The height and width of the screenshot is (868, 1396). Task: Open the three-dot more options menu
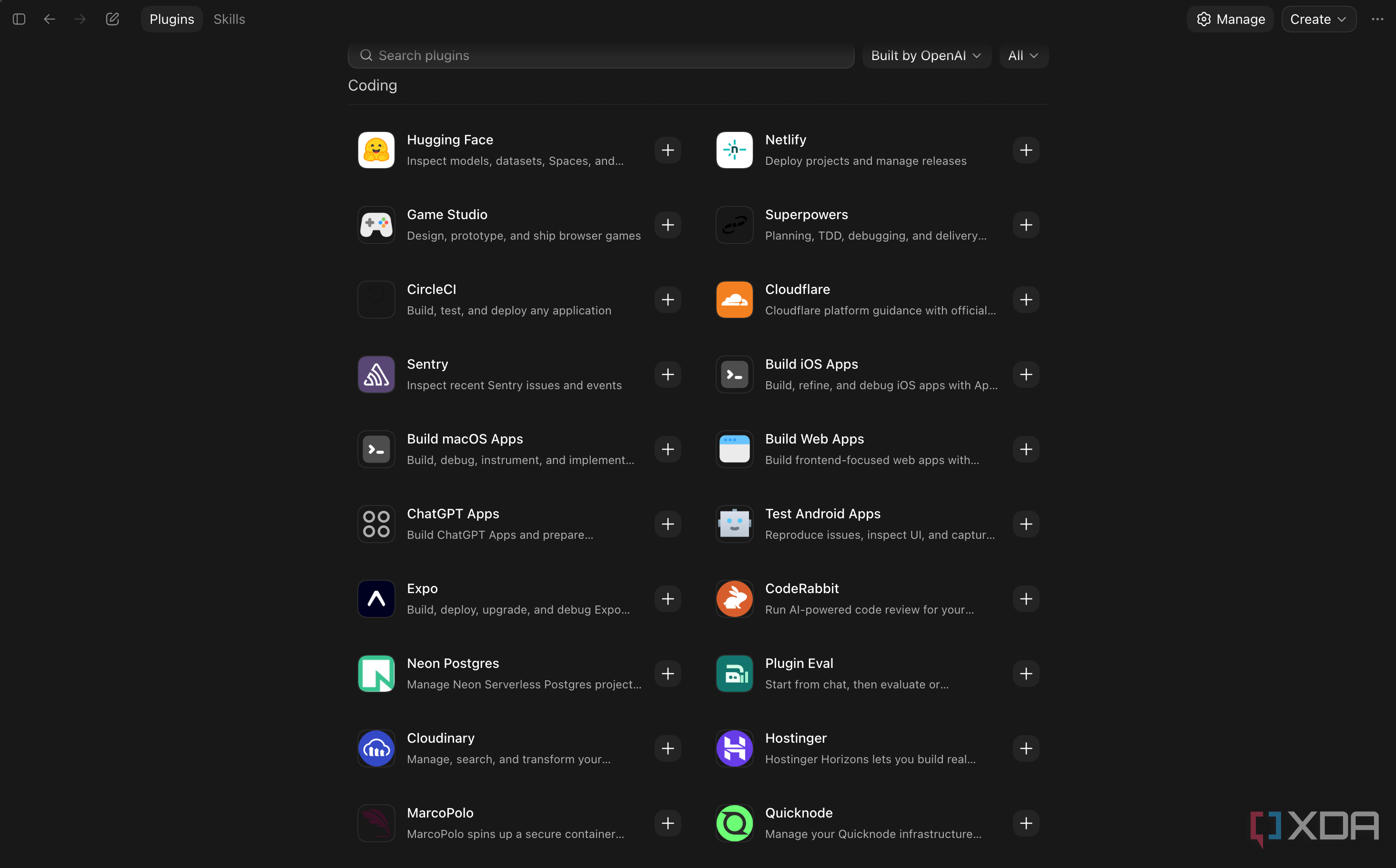click(x=1377, y=19)
